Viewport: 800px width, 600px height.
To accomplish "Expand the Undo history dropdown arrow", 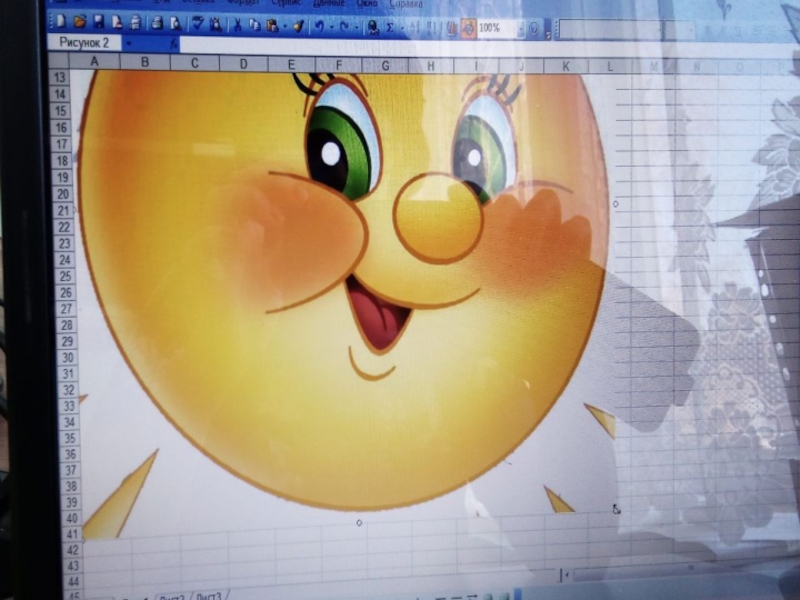I will [x=331, y=26].
